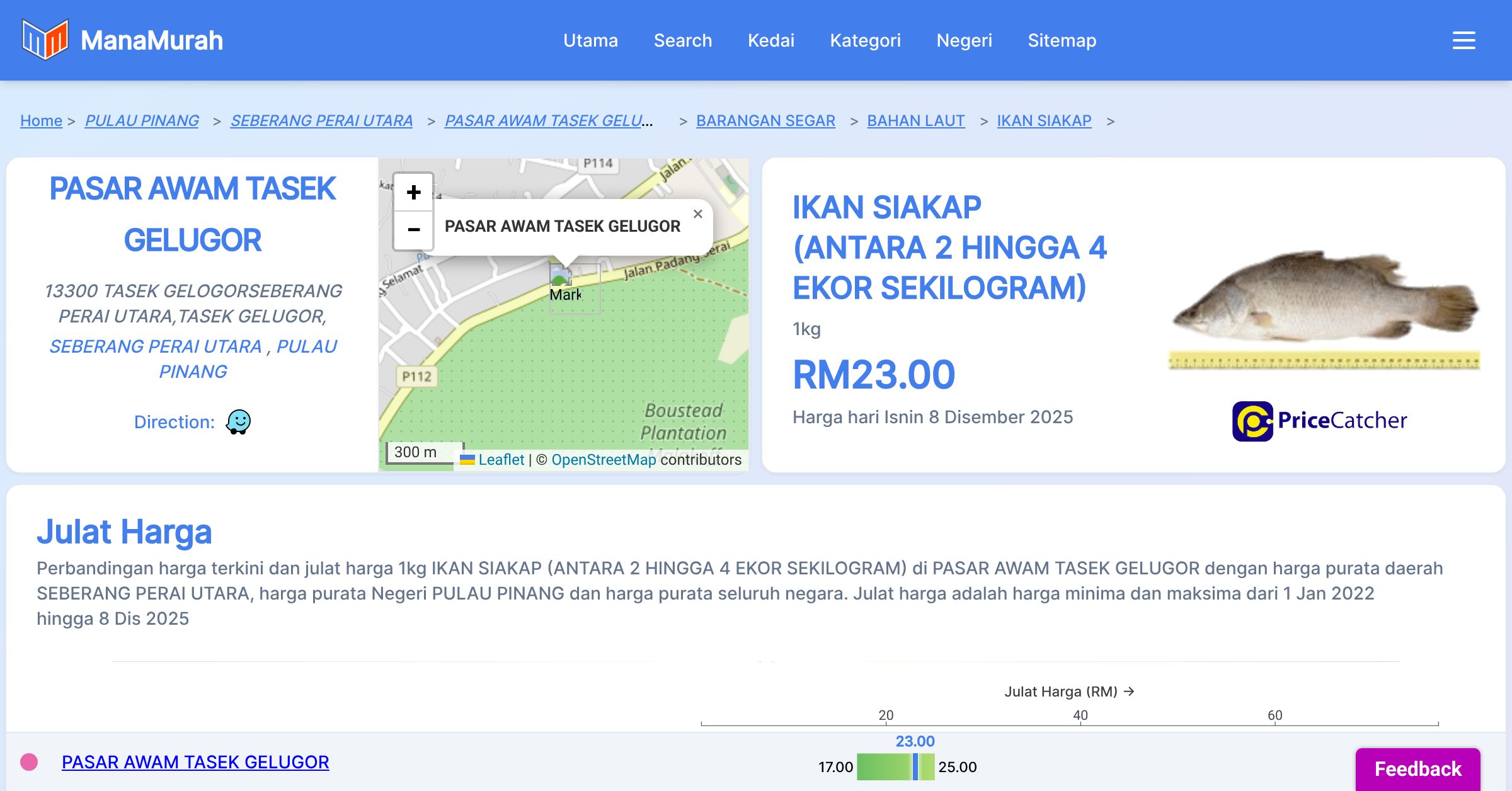This screenshot has height=791, width=1512.
Task: Click the ManaMurah logo icon
Action: click(45, 40)
